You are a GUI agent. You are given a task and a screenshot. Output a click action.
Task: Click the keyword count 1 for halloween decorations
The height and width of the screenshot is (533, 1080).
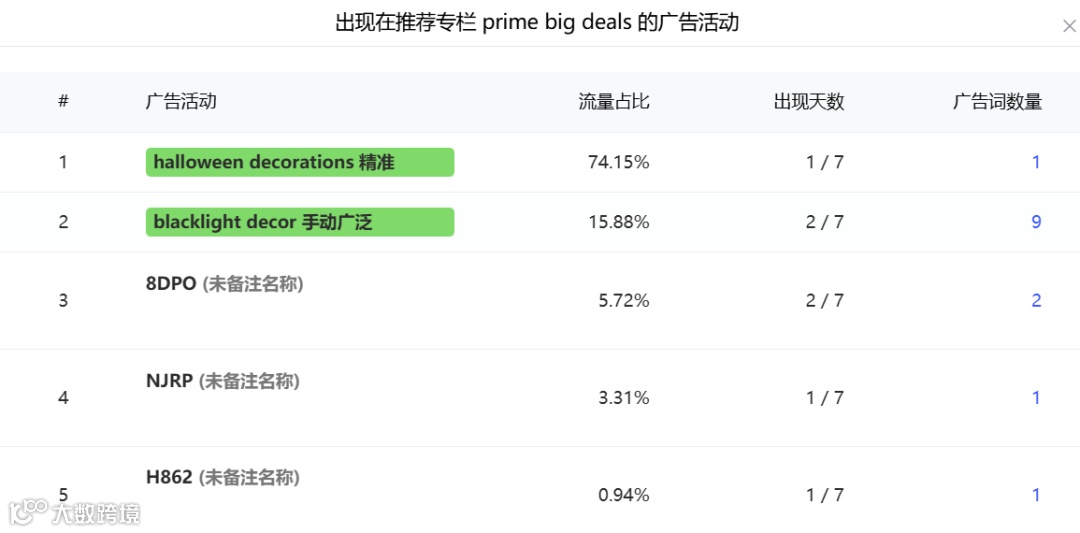pyautogui.click(x=1036, y=162)
